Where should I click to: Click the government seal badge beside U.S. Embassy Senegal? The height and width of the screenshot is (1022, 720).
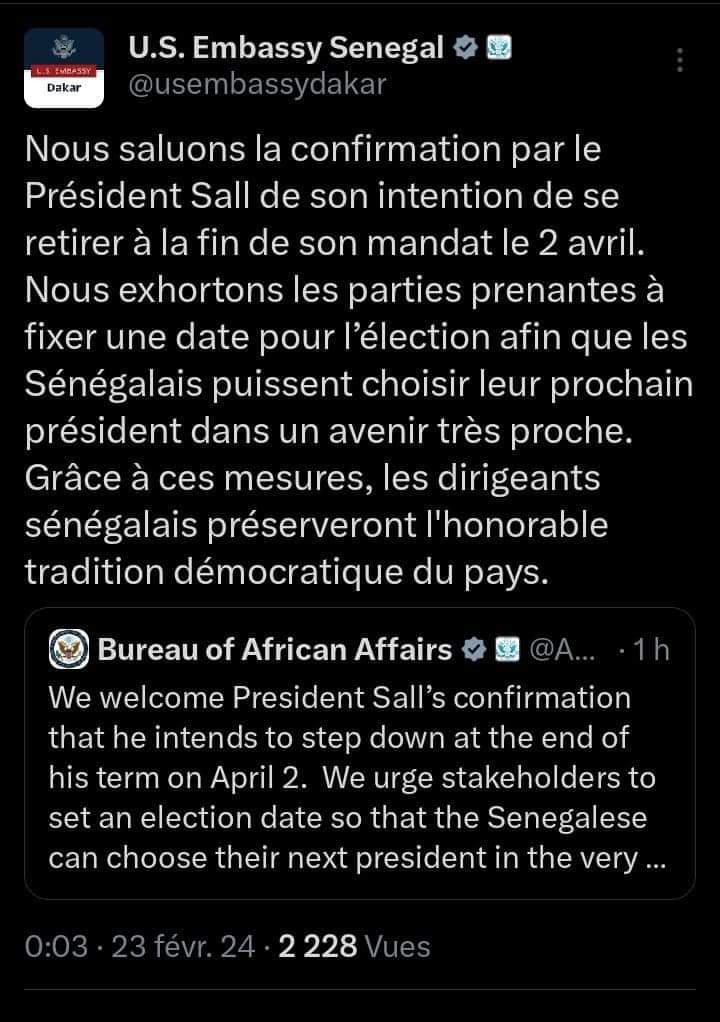click(x=498, y=47)
